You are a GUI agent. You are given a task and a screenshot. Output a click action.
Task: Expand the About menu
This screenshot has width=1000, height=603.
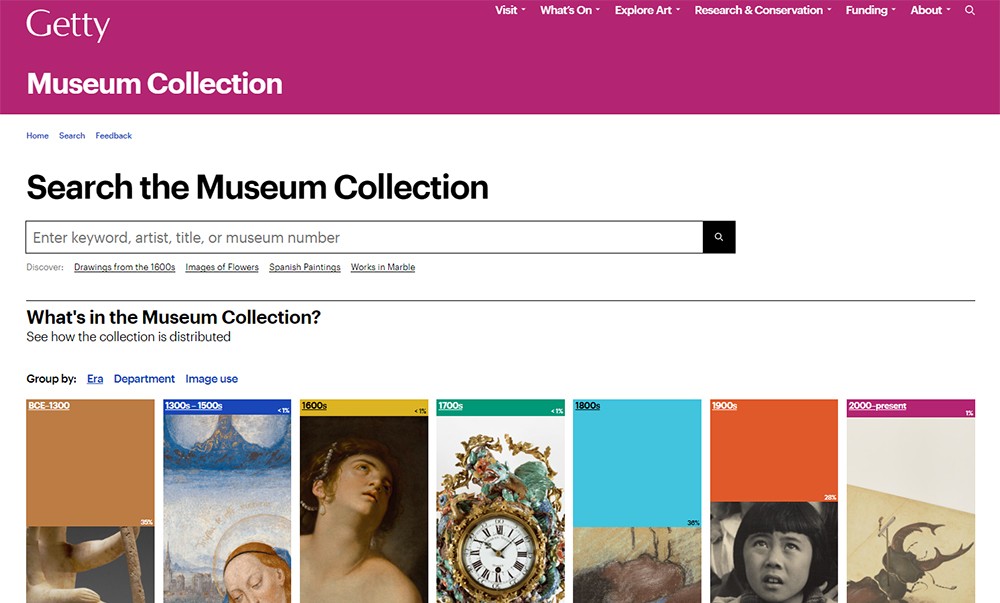[930, 10]
